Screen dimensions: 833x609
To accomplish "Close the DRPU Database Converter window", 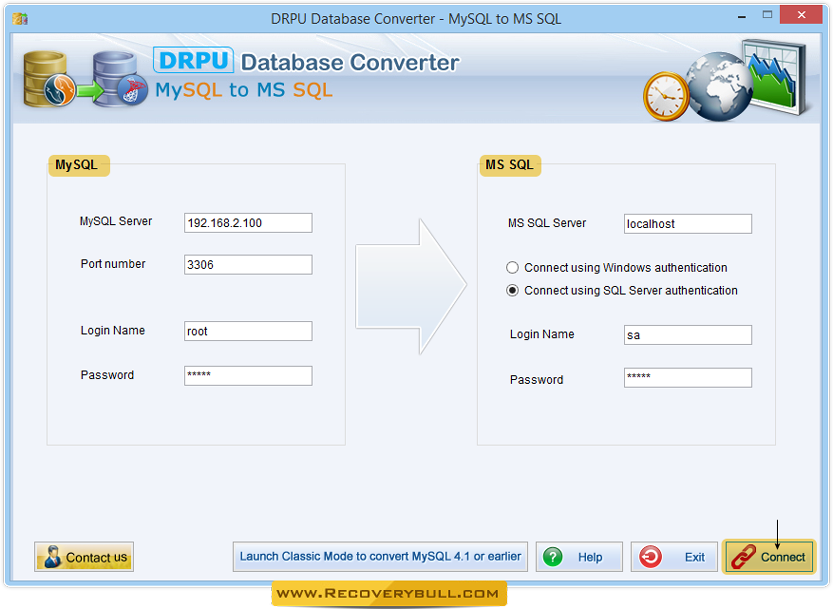I will 802,15.
